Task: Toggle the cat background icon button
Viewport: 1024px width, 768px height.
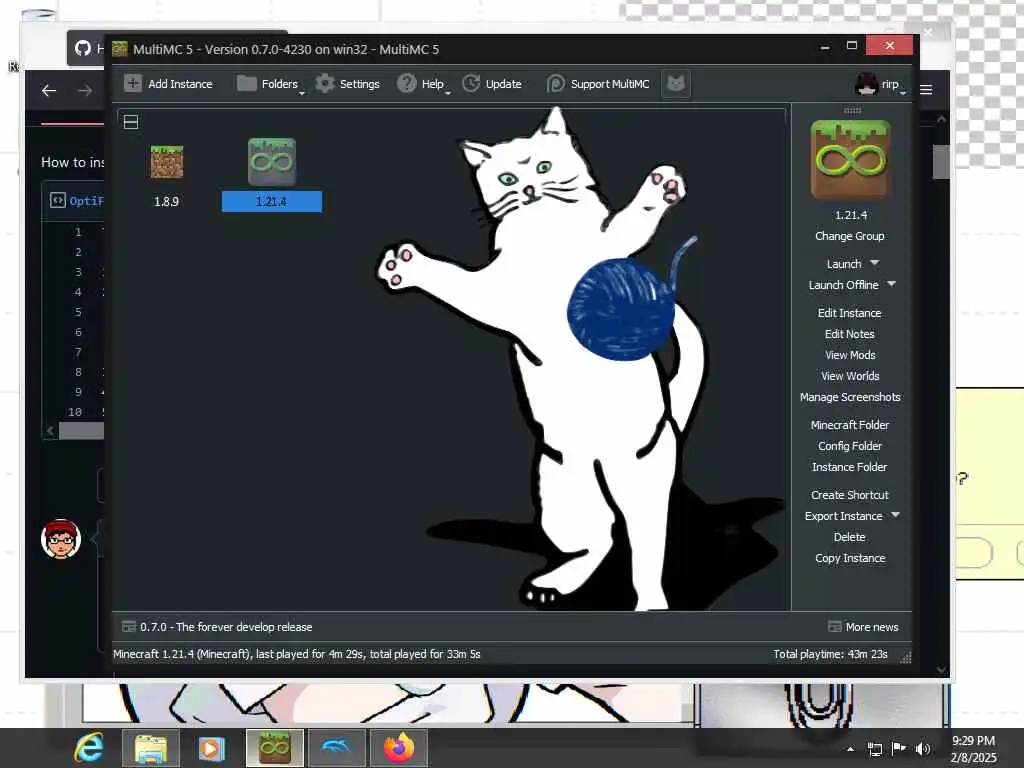Action: (676, 84)
